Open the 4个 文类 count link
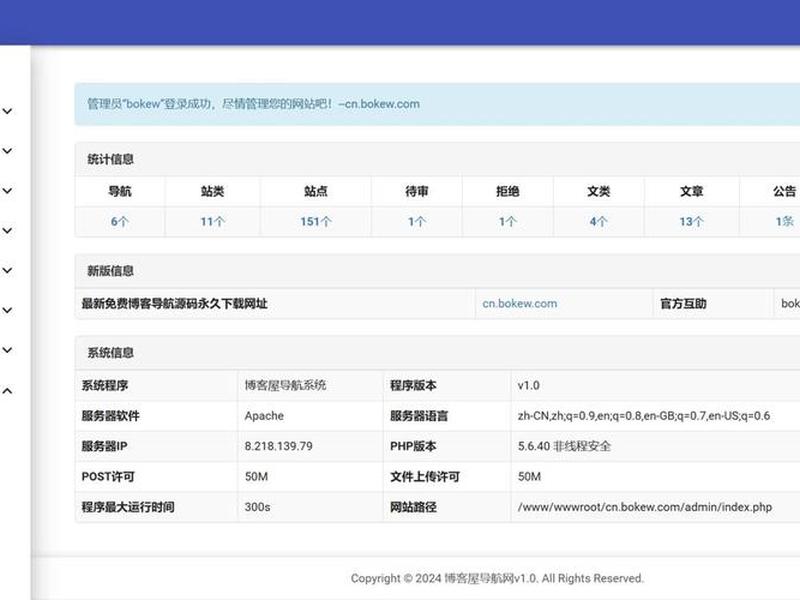Viewport: 800px width, 600px height. (x=598, y=221)
